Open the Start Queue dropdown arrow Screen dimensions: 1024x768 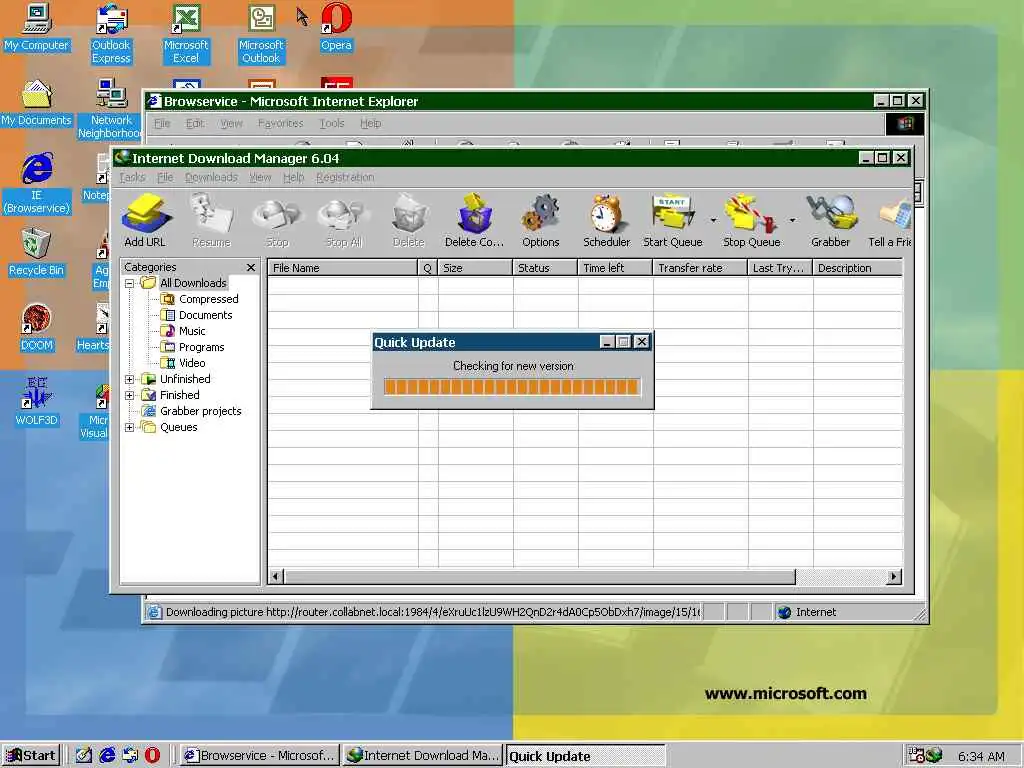pos(713,220)
